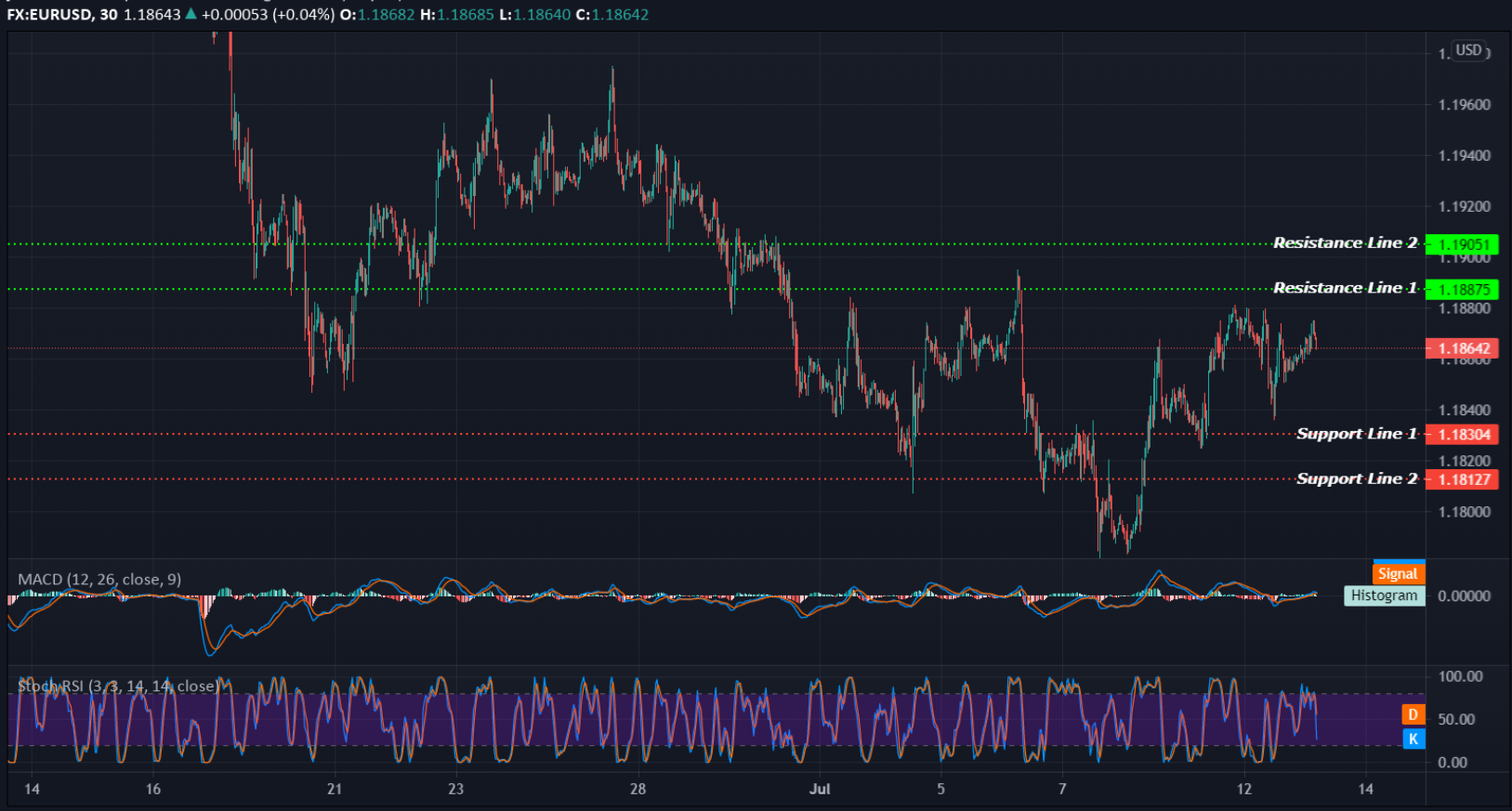
Task: Click the Stoch RSI indicator title
Action: tap(119, 687)
